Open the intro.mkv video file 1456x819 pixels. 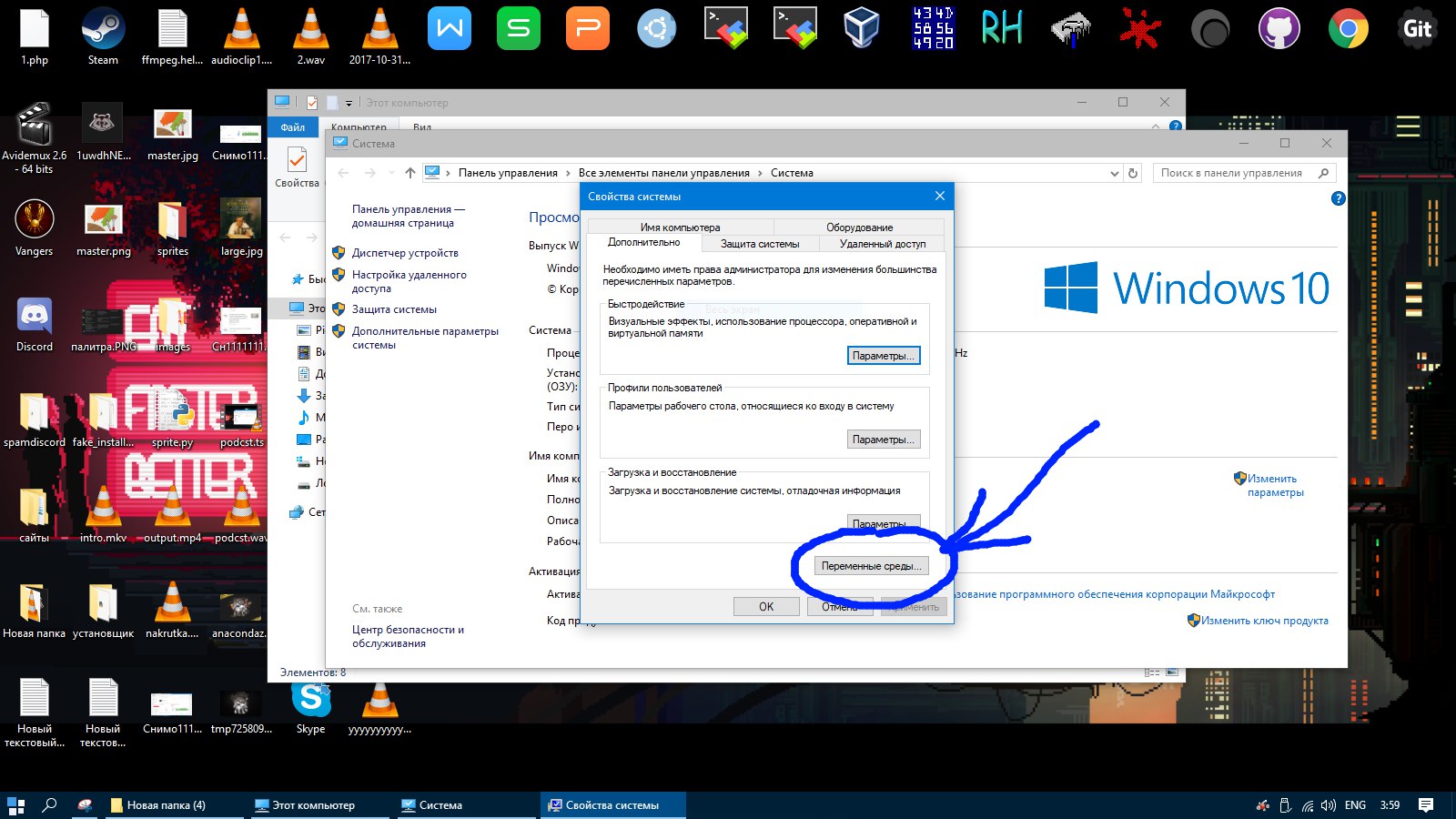[x=103, y=514]
